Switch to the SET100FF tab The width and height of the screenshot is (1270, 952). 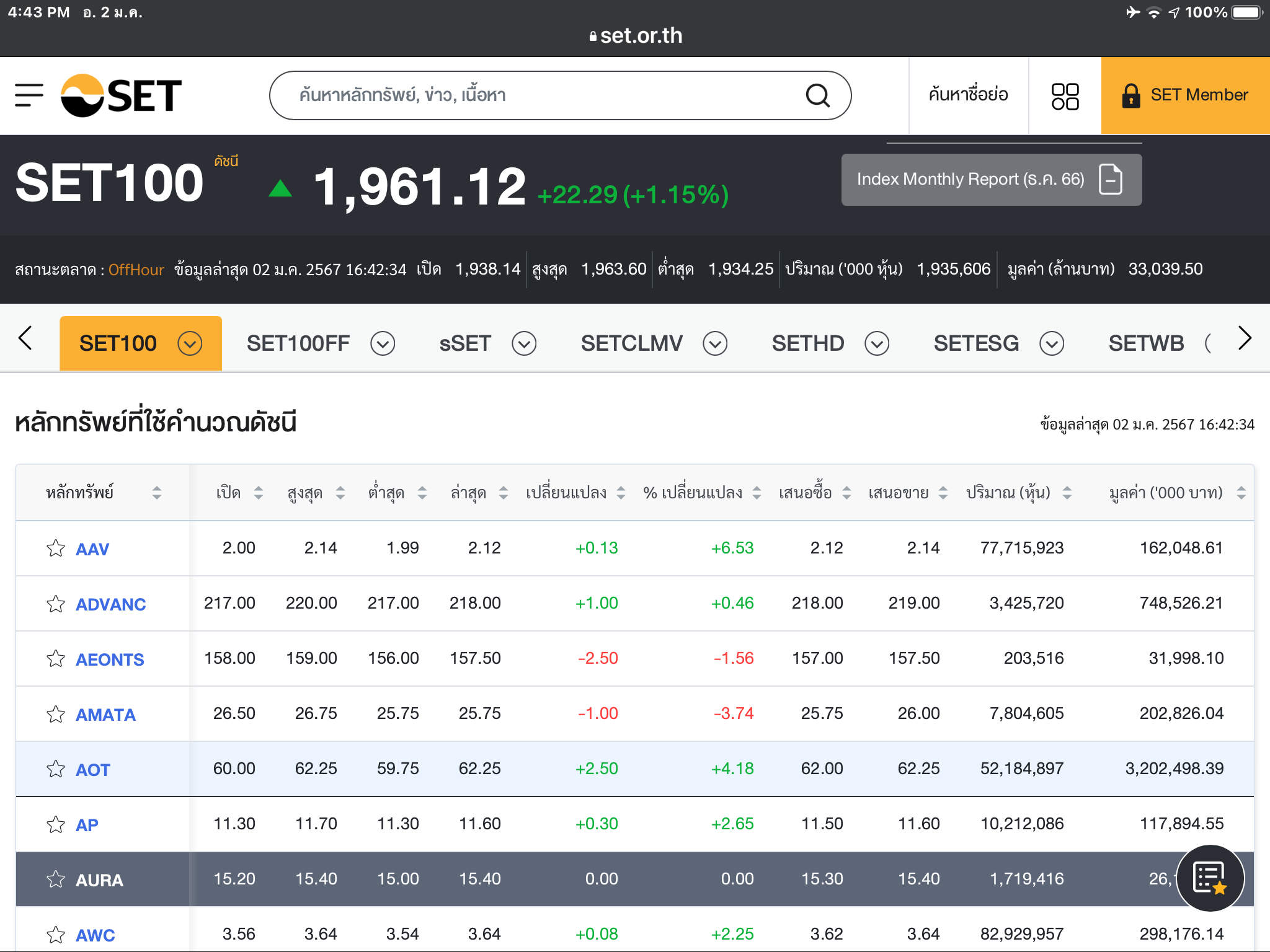pos(298,343)
